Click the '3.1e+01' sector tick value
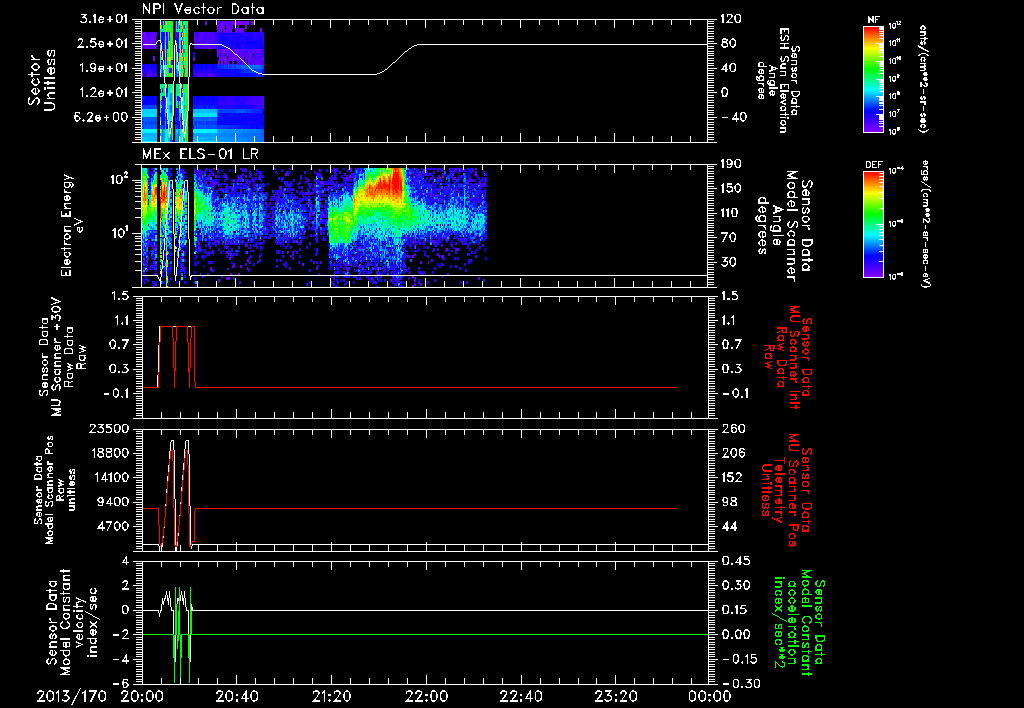The height and width of the screenshot is (708, 1024). pyautogui.click(x=104, y=19)
